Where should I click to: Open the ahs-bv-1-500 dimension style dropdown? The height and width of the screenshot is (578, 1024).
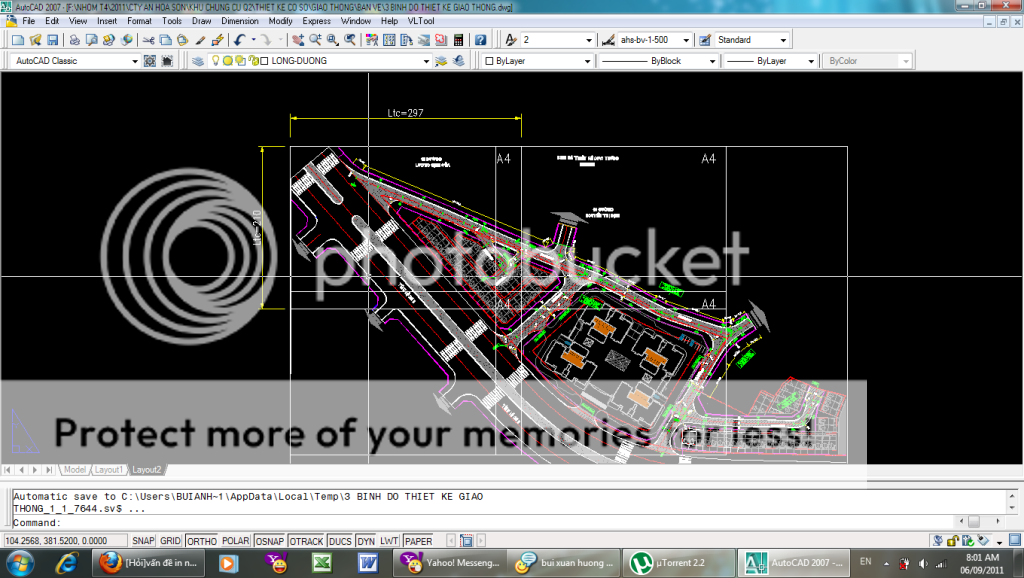(x=686, y=40)
